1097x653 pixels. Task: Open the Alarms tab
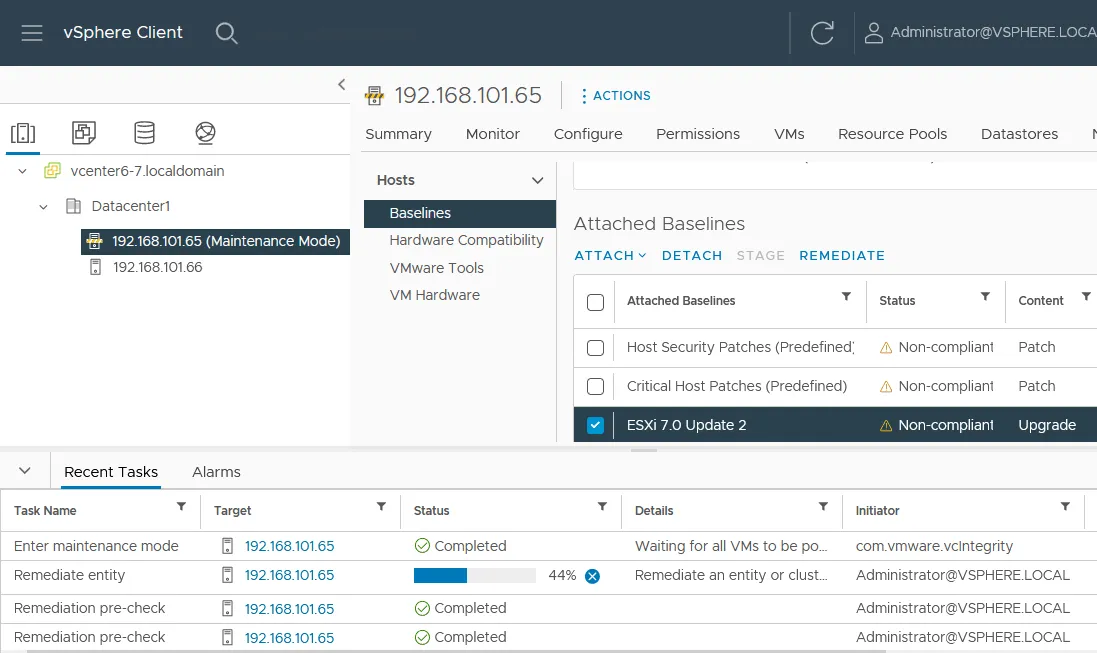[x=216, y=472]
